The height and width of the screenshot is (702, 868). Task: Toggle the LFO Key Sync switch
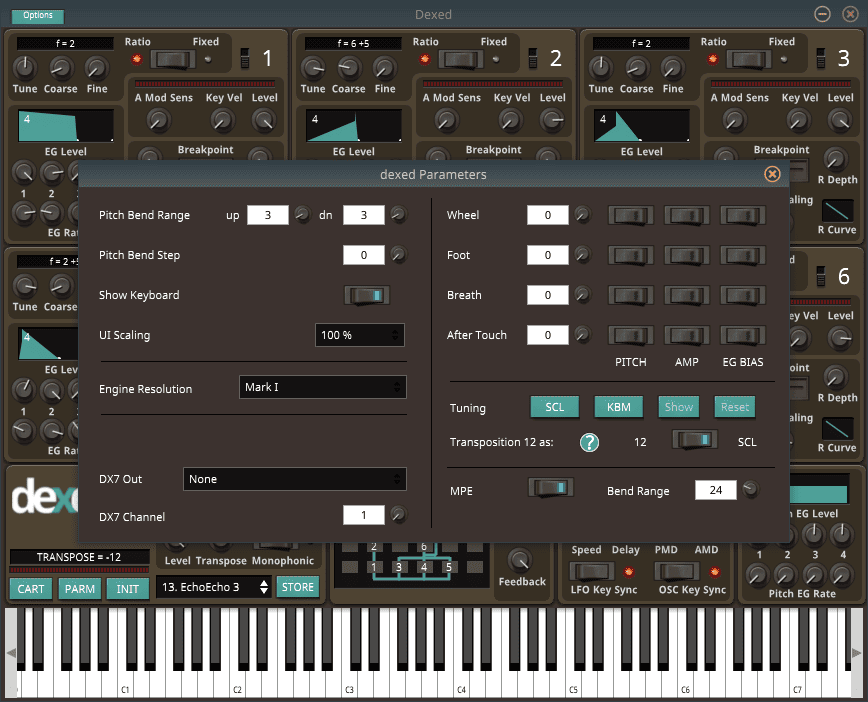(592, 571)
